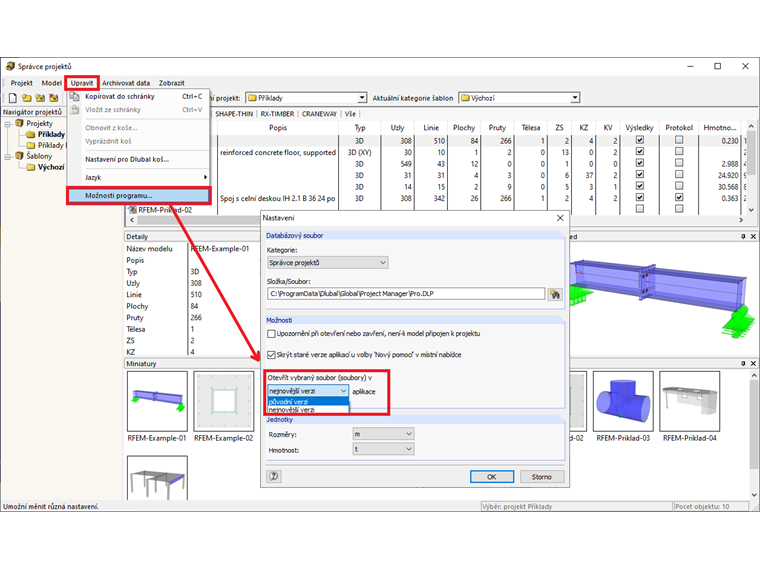This screenshot has height=570, width=760.
Task: Toggle Výsledky checkbox in row with mass 2.988
Action: coord(640,163)
